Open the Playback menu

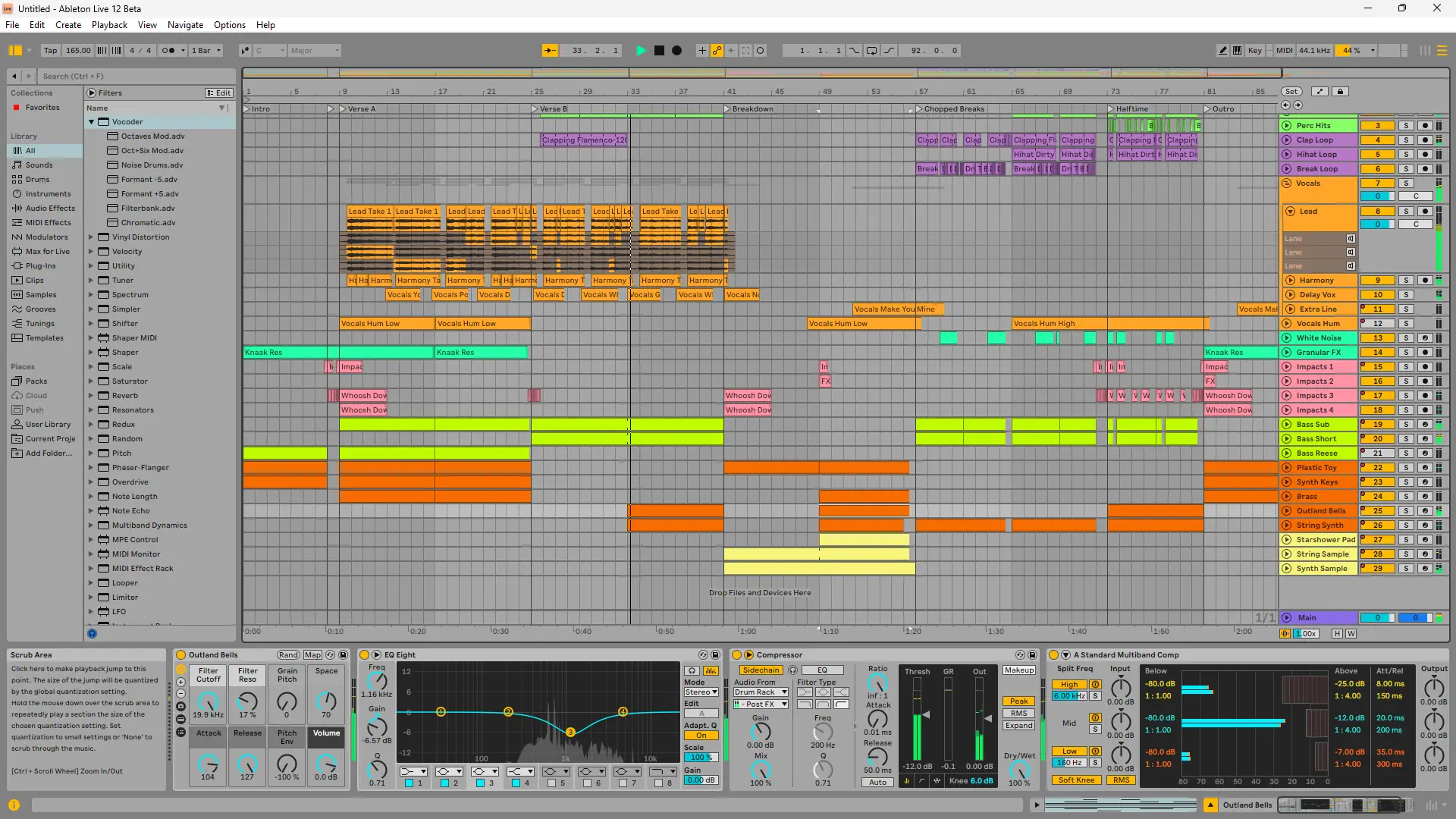(109, 25)
